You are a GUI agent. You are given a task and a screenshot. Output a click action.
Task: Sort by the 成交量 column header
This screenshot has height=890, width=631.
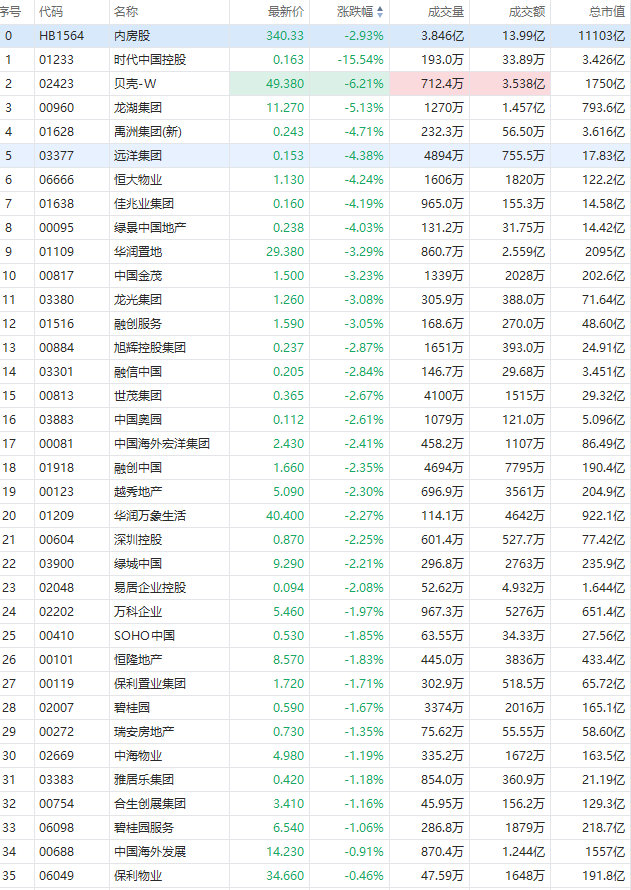coord(446,12)
